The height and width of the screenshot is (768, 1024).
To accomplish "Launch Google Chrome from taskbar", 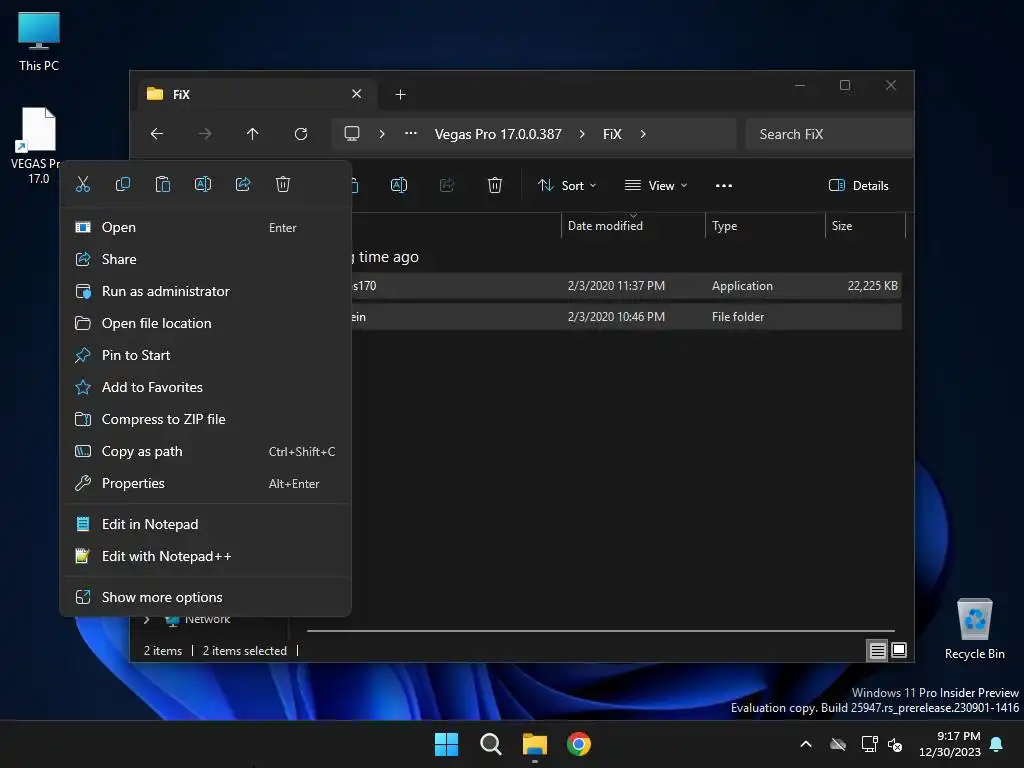I will tap(579, 744).
